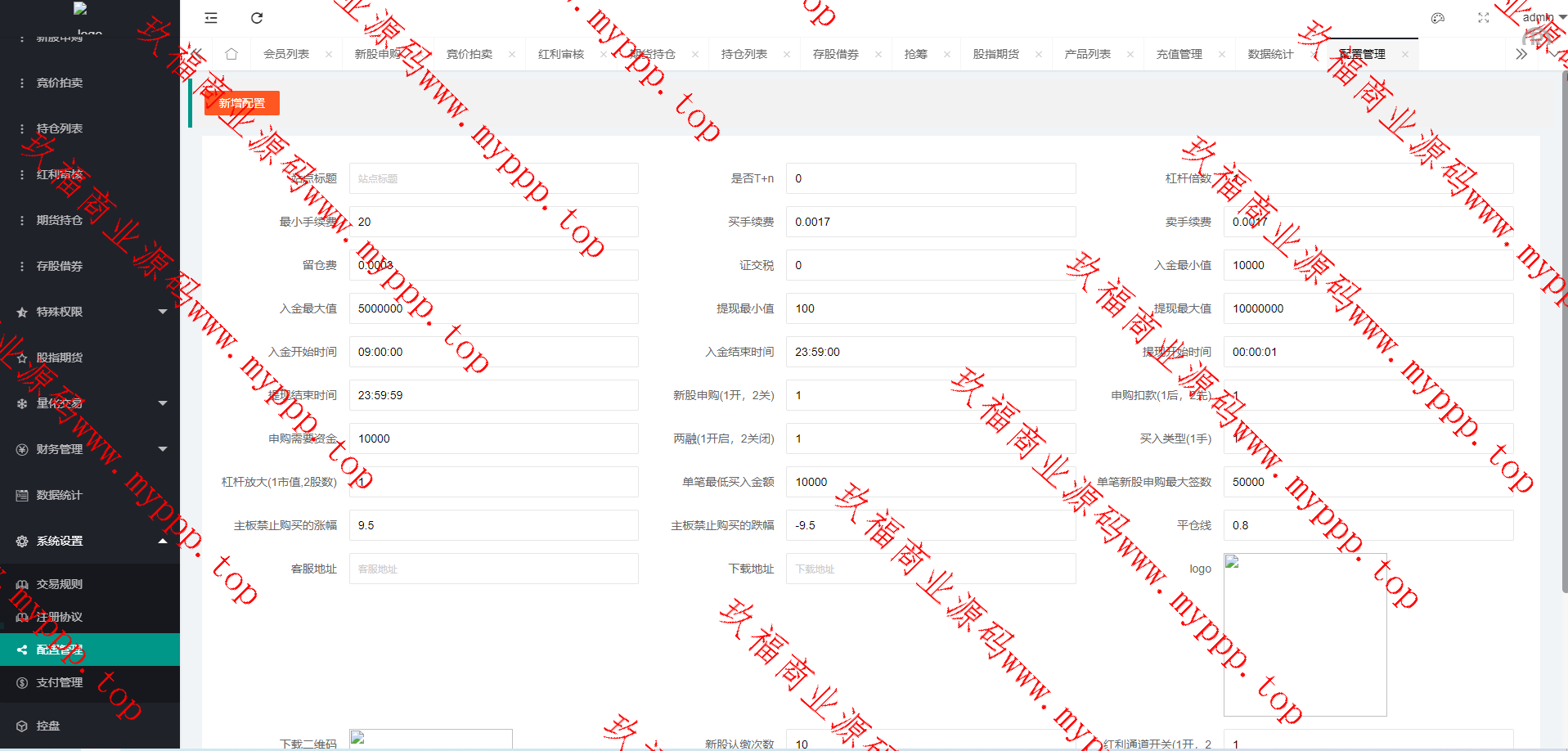Click the 新增配置 button

click(x=242, y=103)
